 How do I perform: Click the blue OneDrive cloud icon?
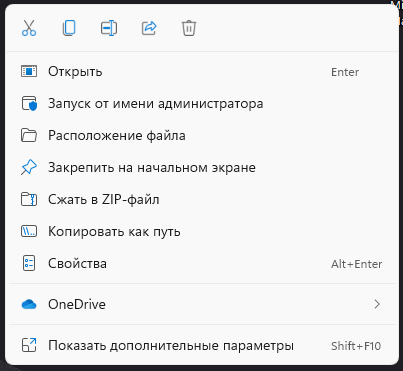click(29, 304)
